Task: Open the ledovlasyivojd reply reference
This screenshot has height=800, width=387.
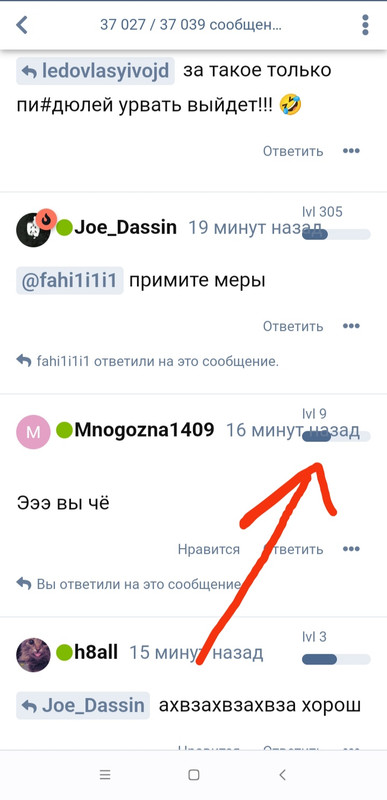Action: [95, 71]
